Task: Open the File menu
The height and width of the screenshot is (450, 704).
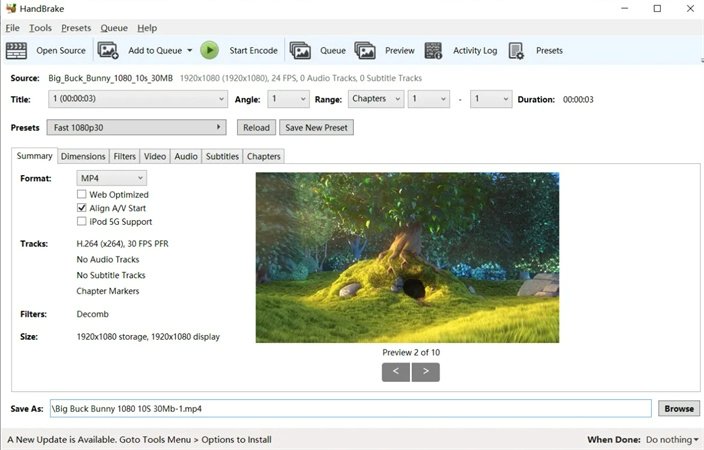Action: [13, 28]
